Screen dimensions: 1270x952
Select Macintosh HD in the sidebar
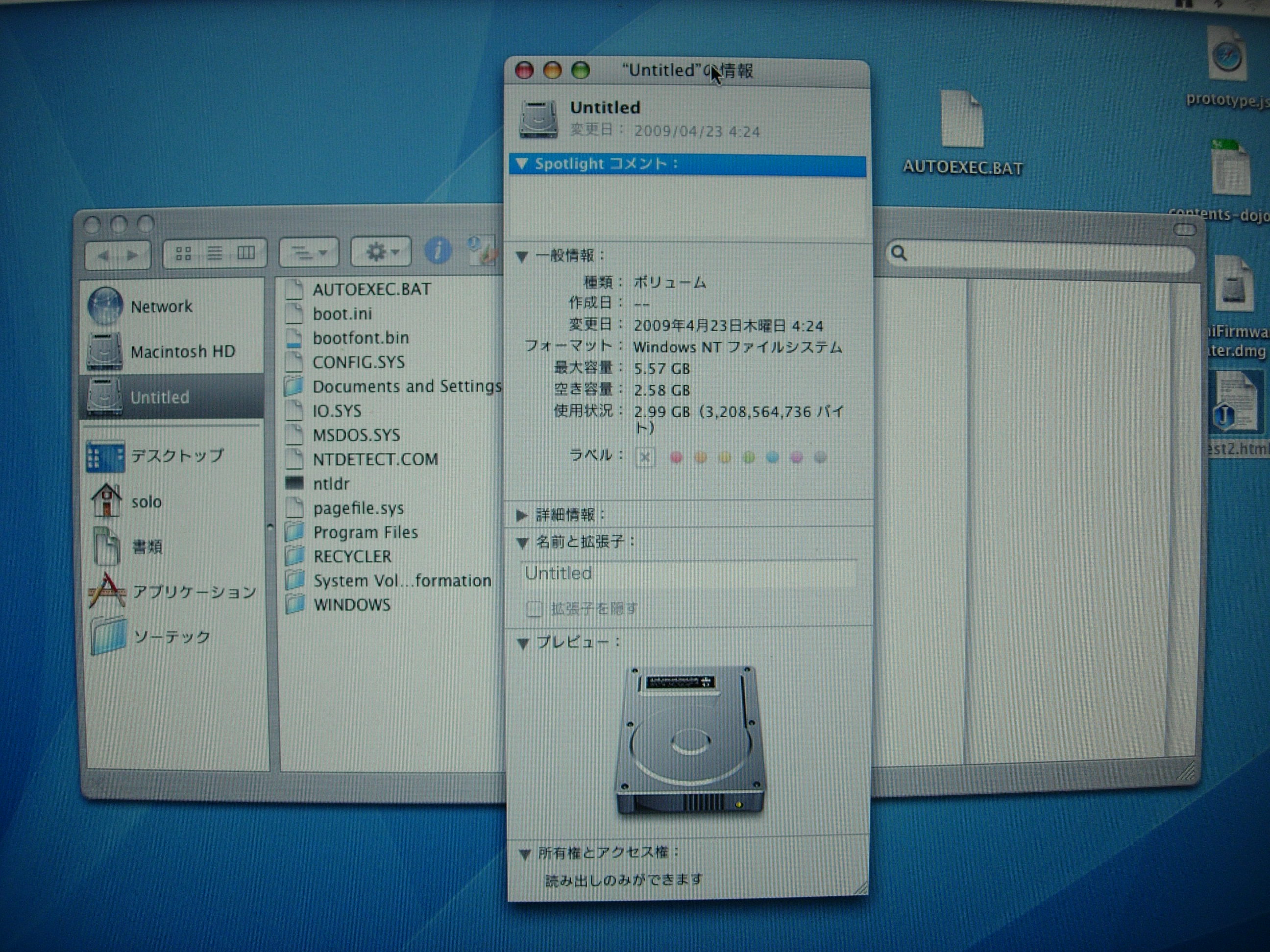[x=172, y=351]
